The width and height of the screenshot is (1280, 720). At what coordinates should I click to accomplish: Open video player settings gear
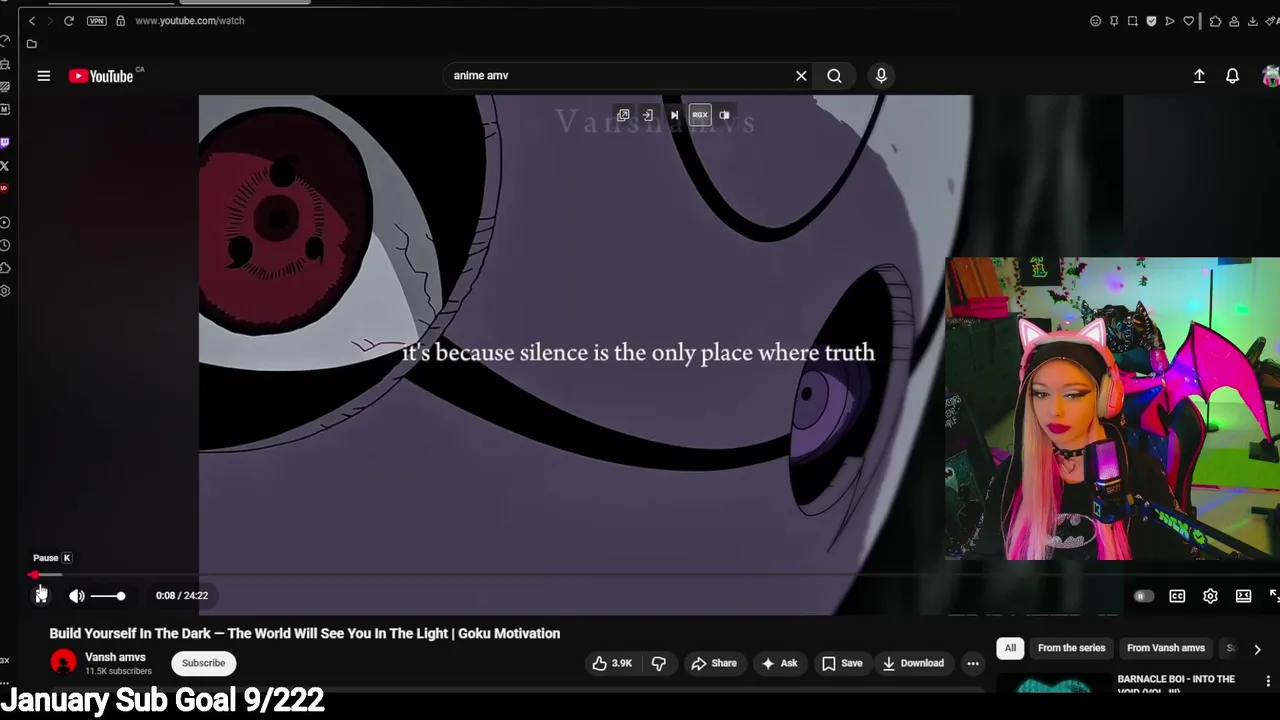tap(1210, 596)
